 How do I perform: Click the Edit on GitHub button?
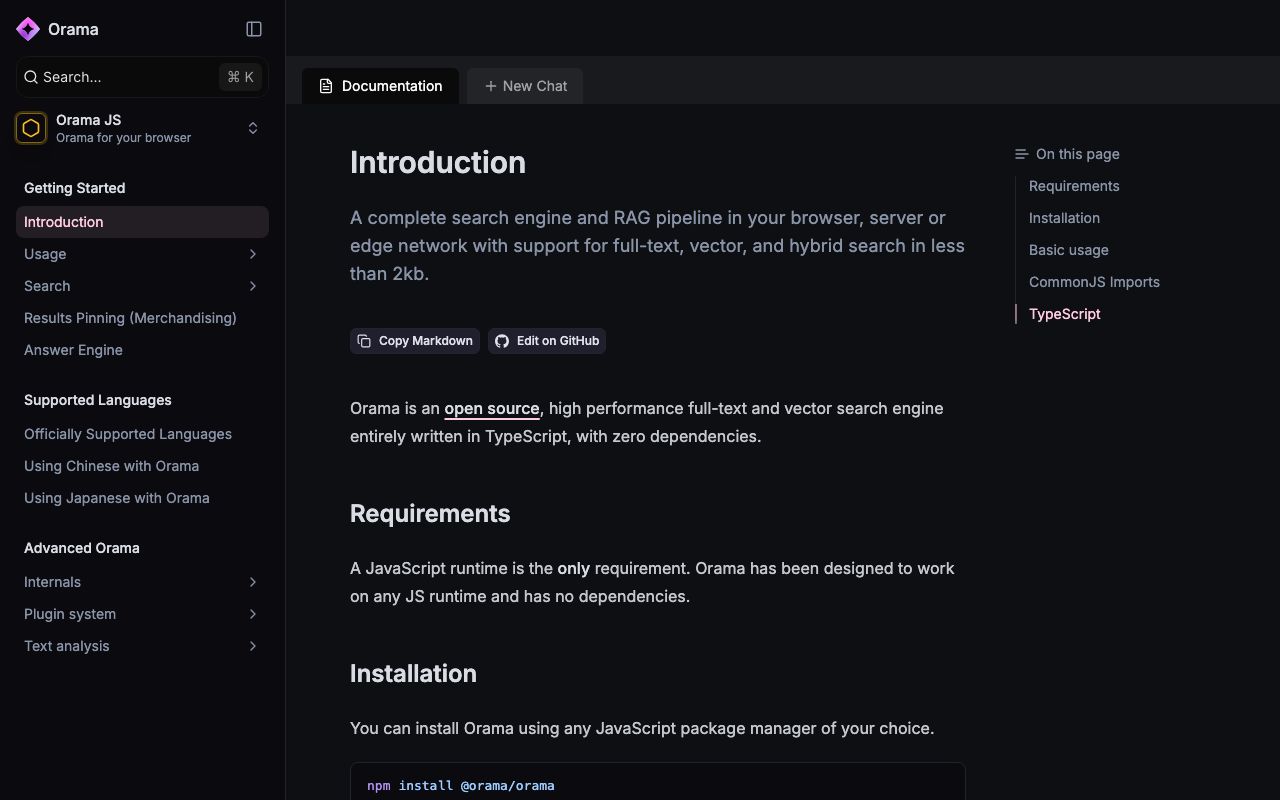point(547,341)
